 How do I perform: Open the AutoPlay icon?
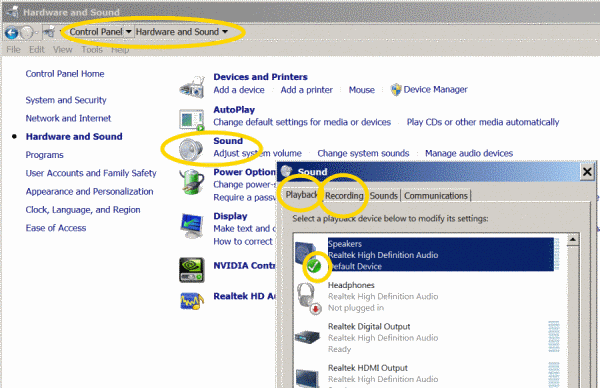[x=192, y=119]
